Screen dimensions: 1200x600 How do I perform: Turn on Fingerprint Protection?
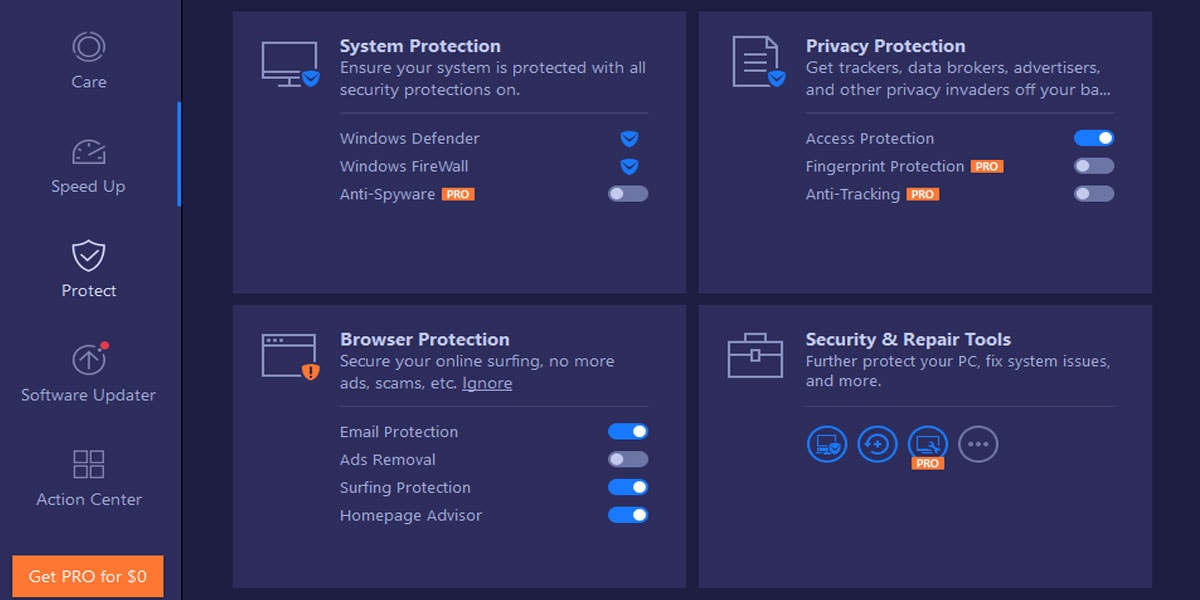1093,165
